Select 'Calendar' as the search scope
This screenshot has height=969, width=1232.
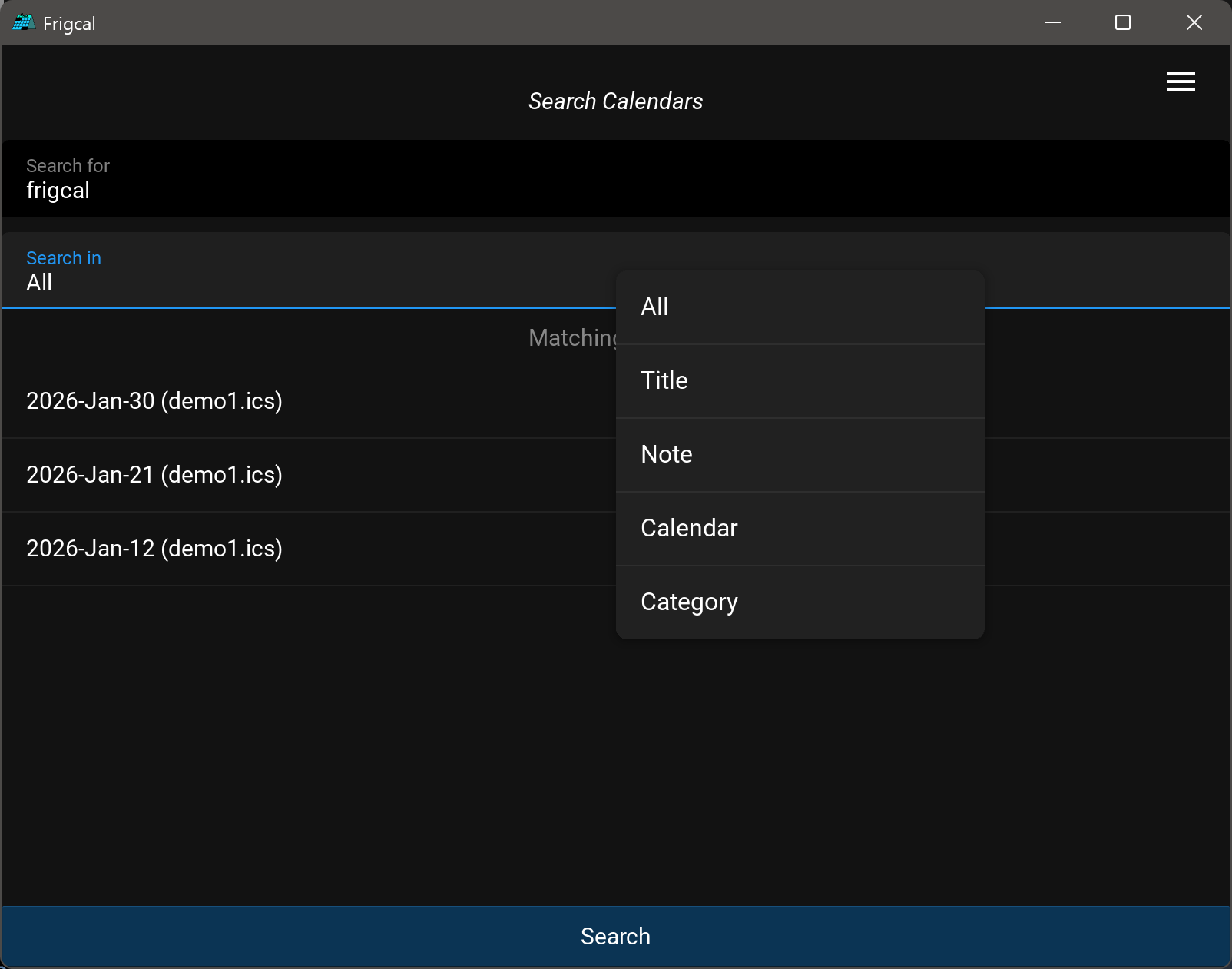pos(800,529)
